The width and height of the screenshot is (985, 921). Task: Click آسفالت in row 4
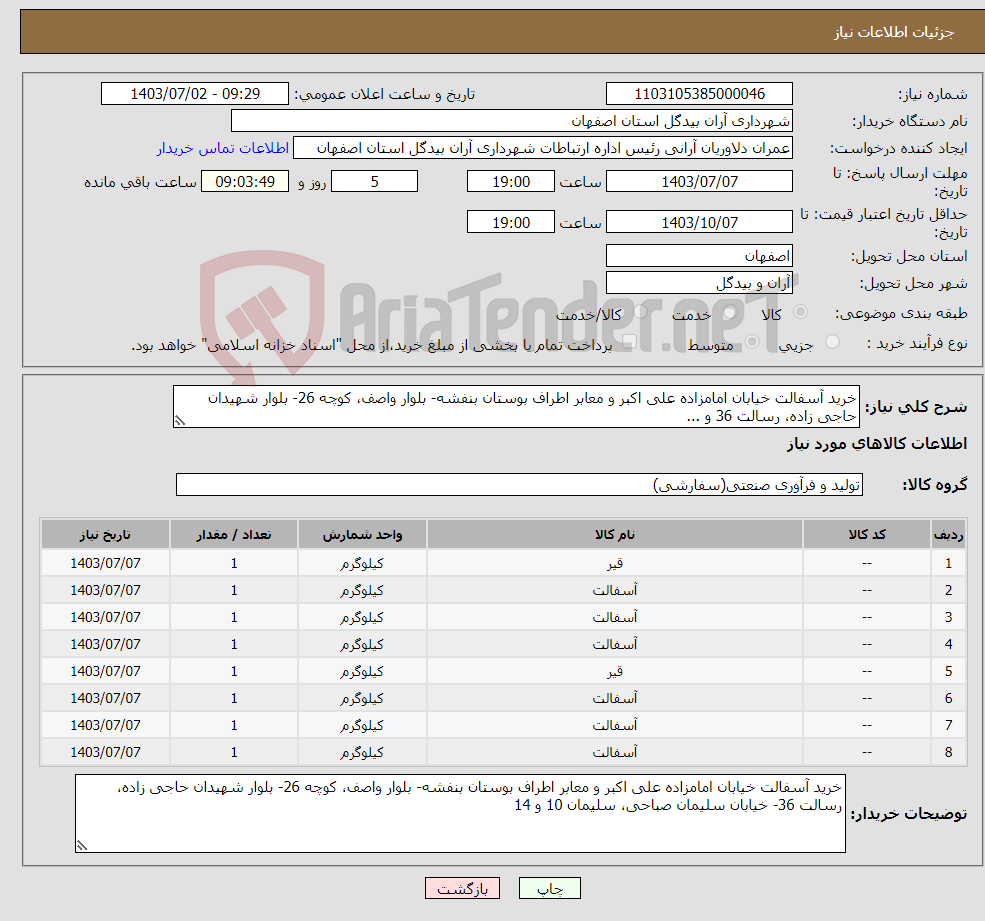[x=615, y=644]
